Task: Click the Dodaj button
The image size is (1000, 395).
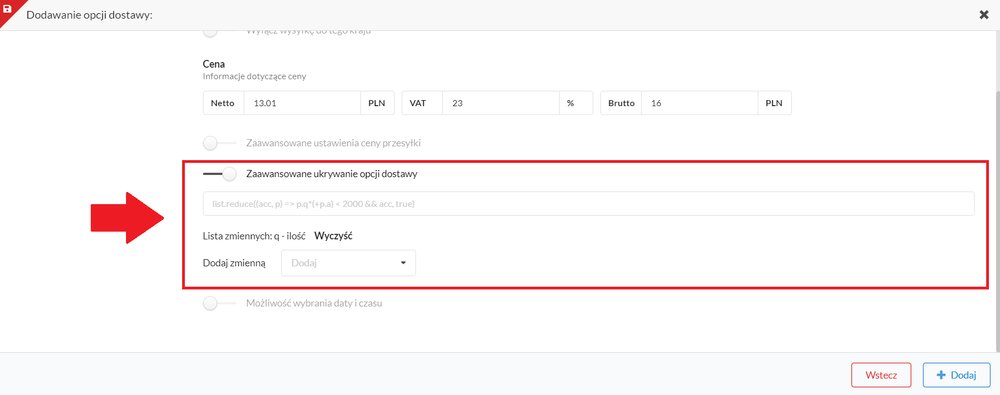Action: [957, 375]
